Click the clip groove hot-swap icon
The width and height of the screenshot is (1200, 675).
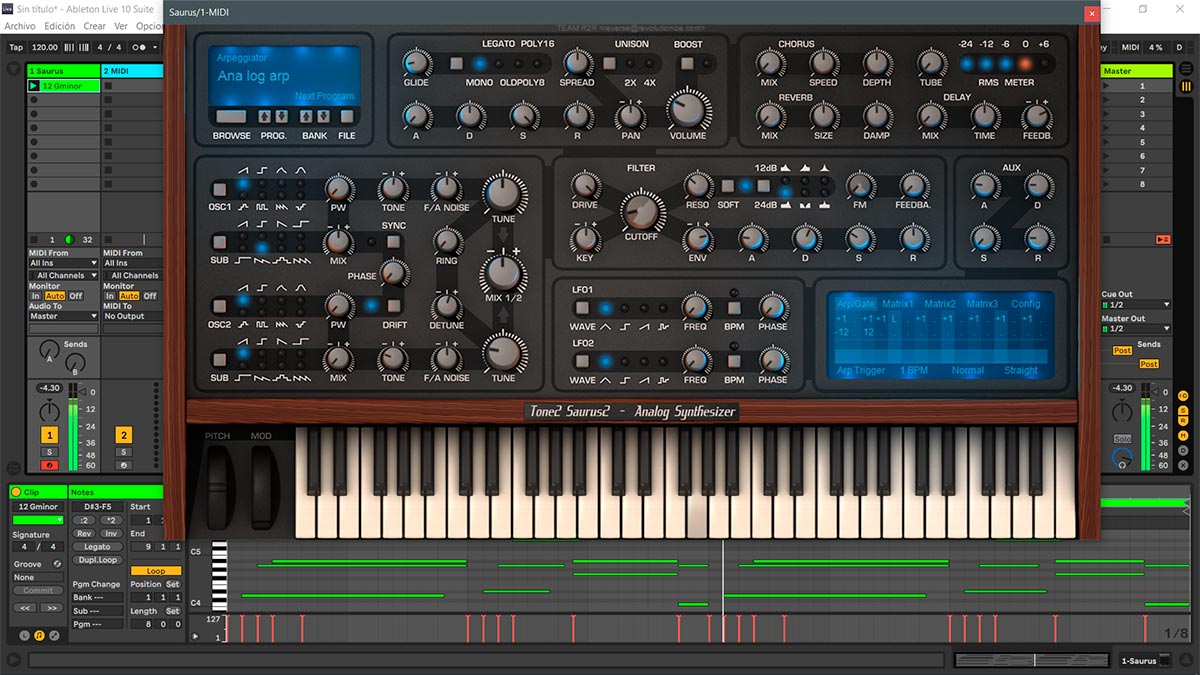point(57,564)
